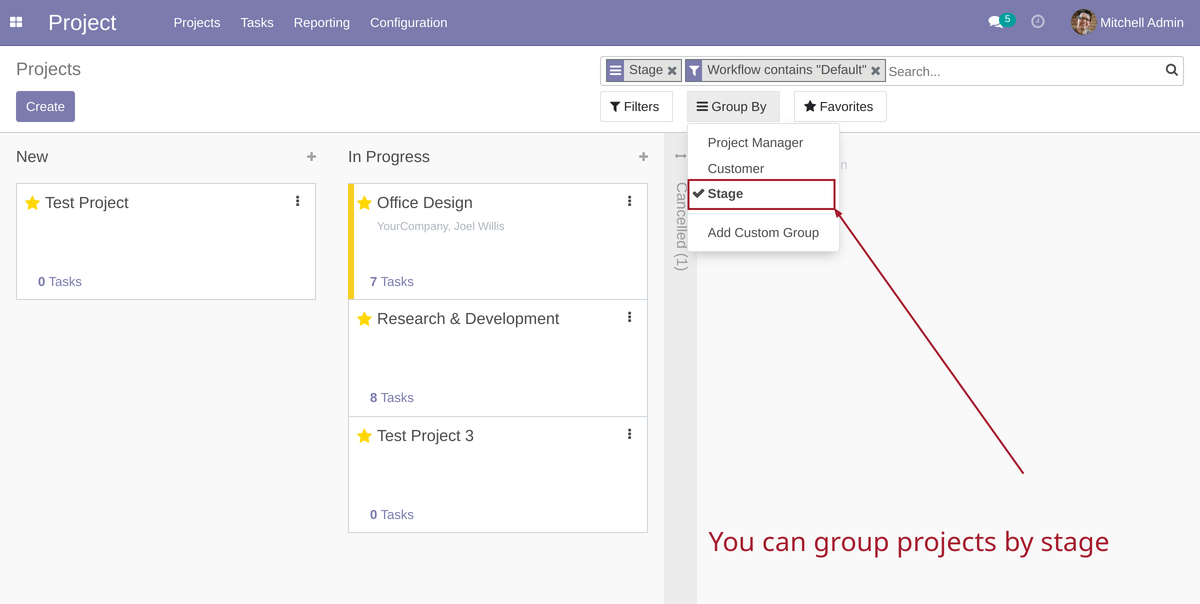
Task: Open the Filters dropdown
Action: tap(636, 106)
